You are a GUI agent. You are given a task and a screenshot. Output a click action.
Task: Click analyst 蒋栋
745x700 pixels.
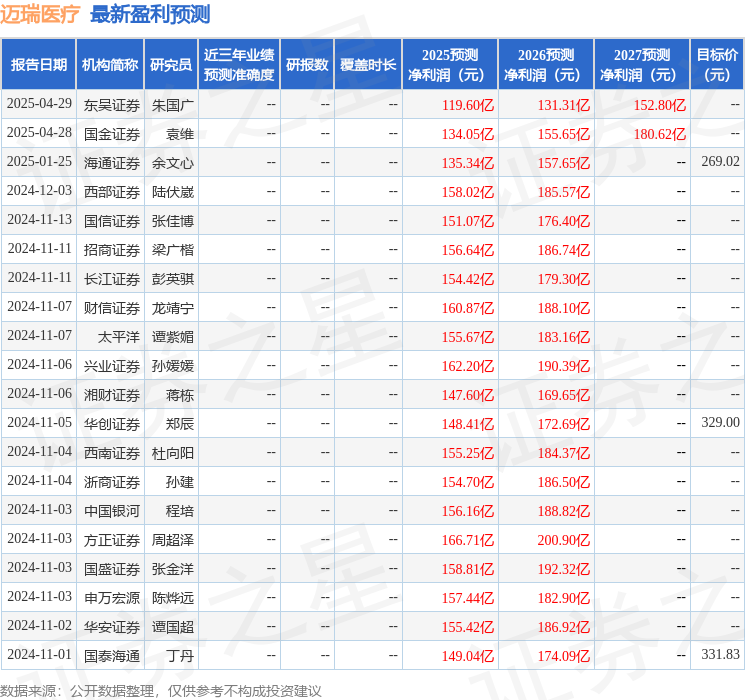pos(180,395)
